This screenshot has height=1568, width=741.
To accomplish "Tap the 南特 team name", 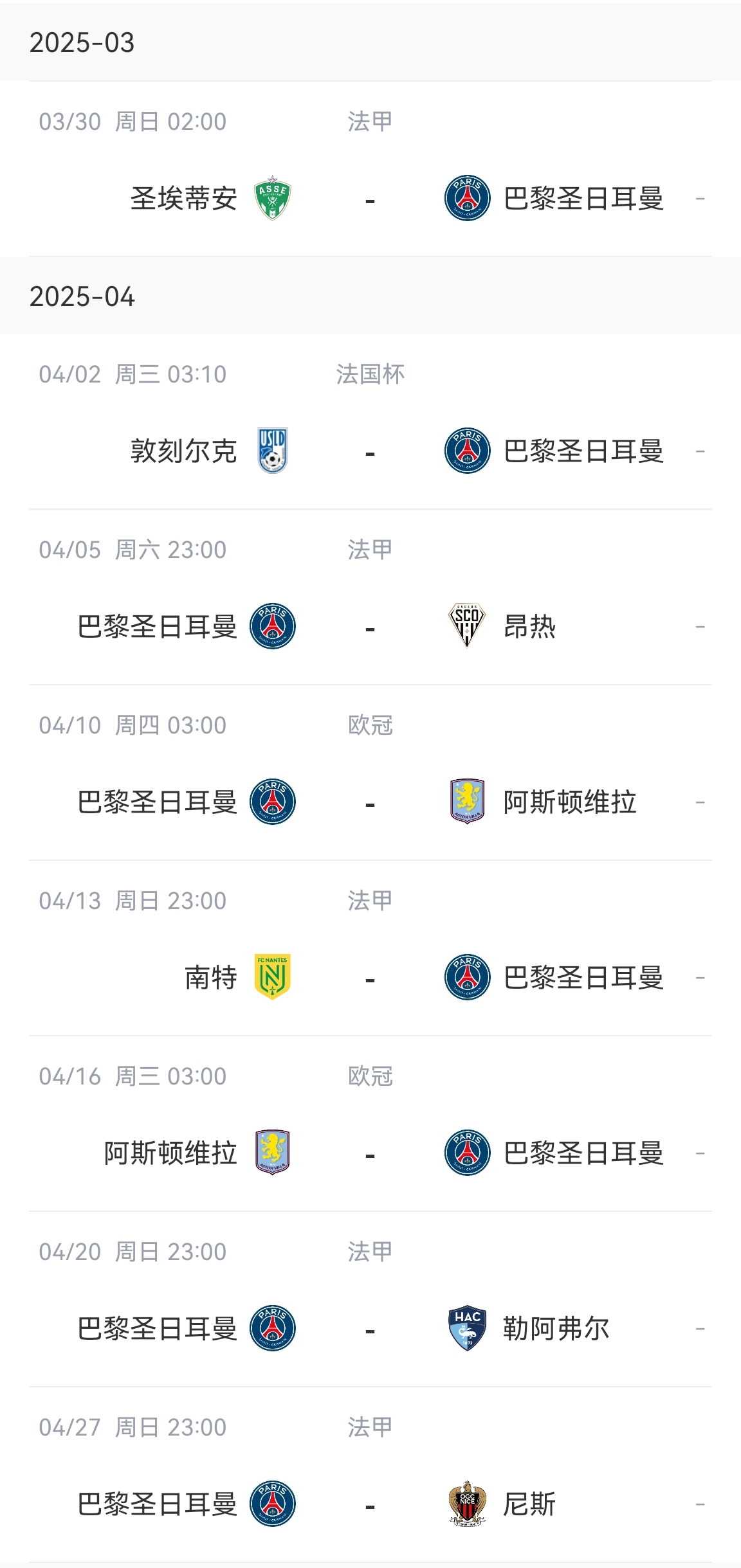I will [211, 977].
